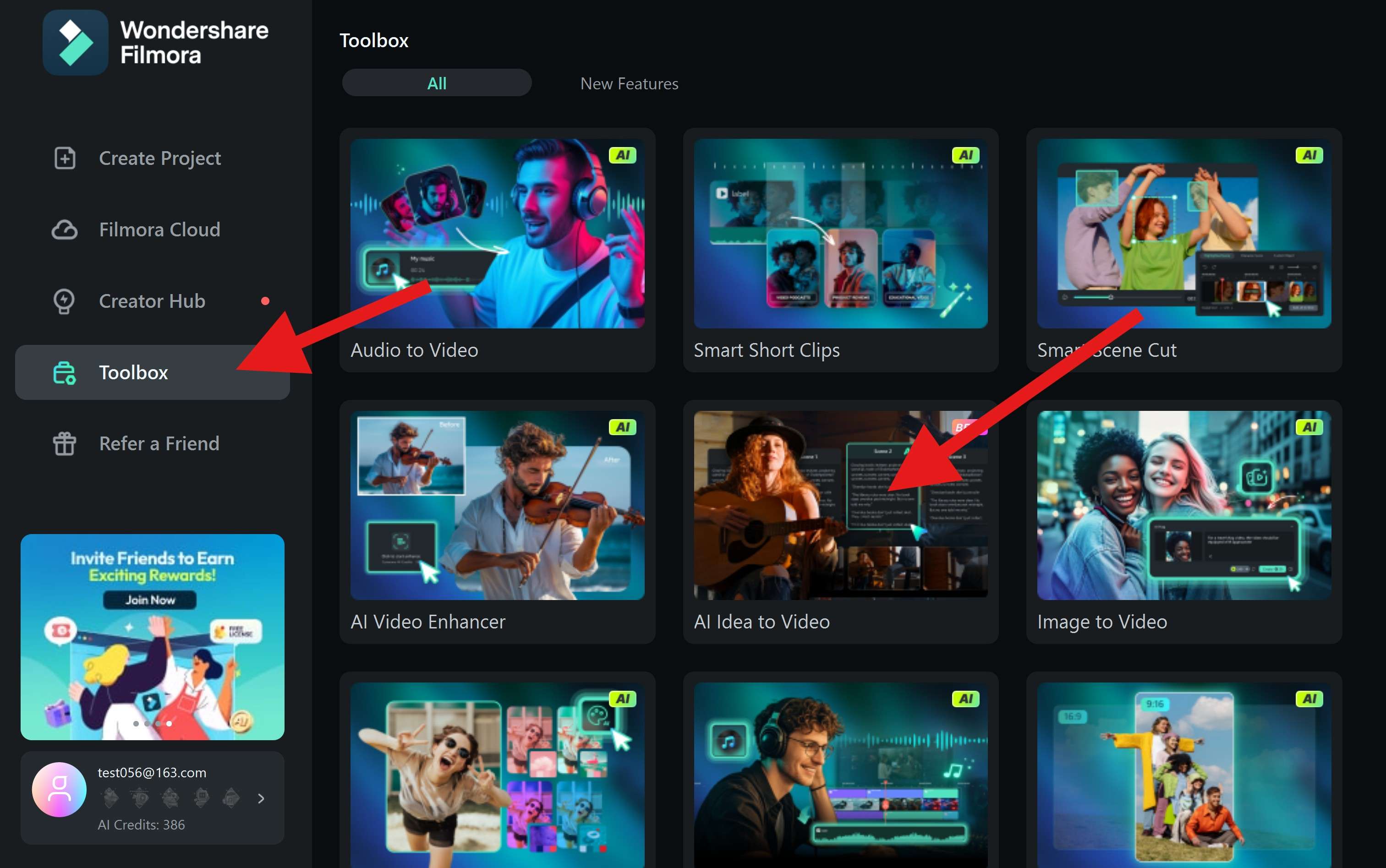Screen dimensions: 1386x868
Task: Click the Toolbox briefcase icon
Action: [x=64, y=372]
